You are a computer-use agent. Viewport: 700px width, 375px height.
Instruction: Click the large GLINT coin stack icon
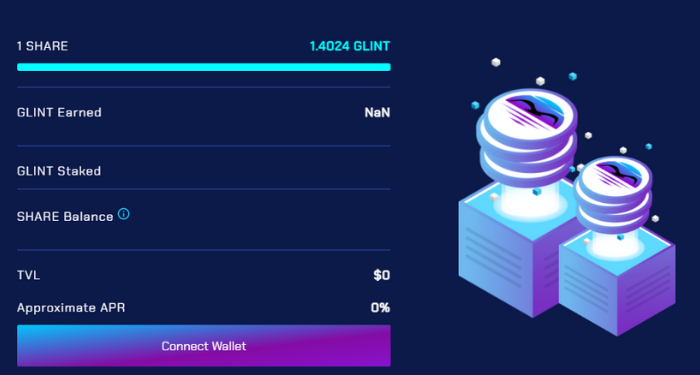click(x=527, y=134)
